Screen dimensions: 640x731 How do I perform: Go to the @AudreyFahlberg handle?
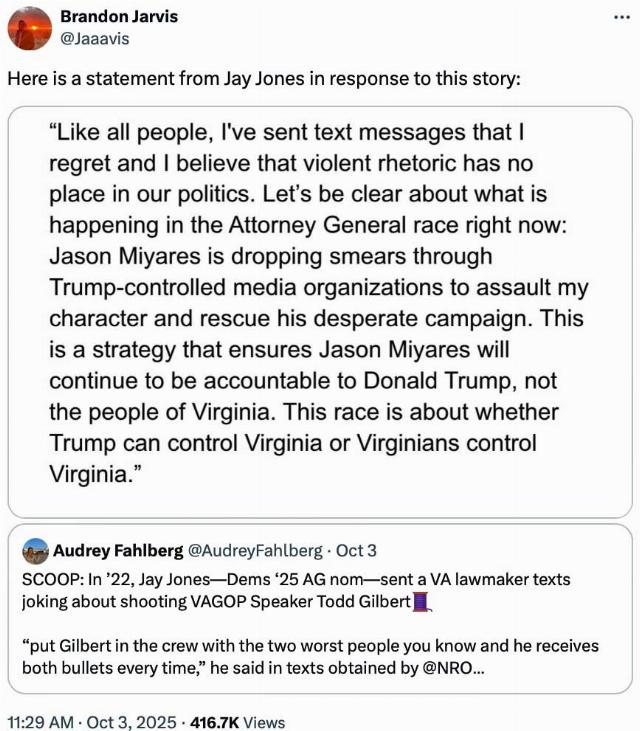[255, 551]
